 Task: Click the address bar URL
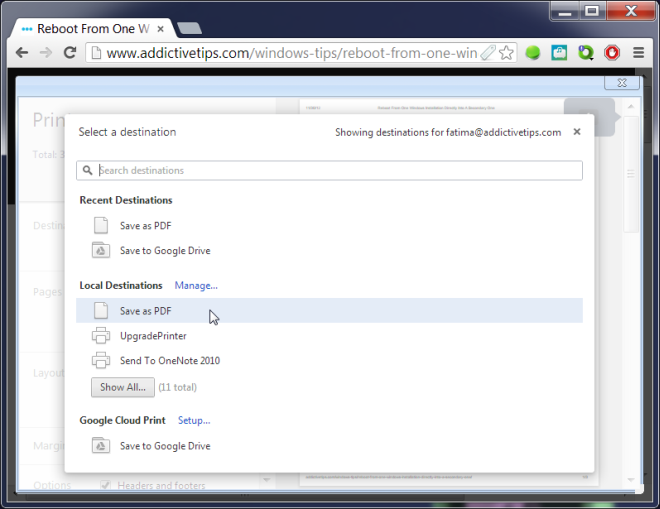point(291,53)
